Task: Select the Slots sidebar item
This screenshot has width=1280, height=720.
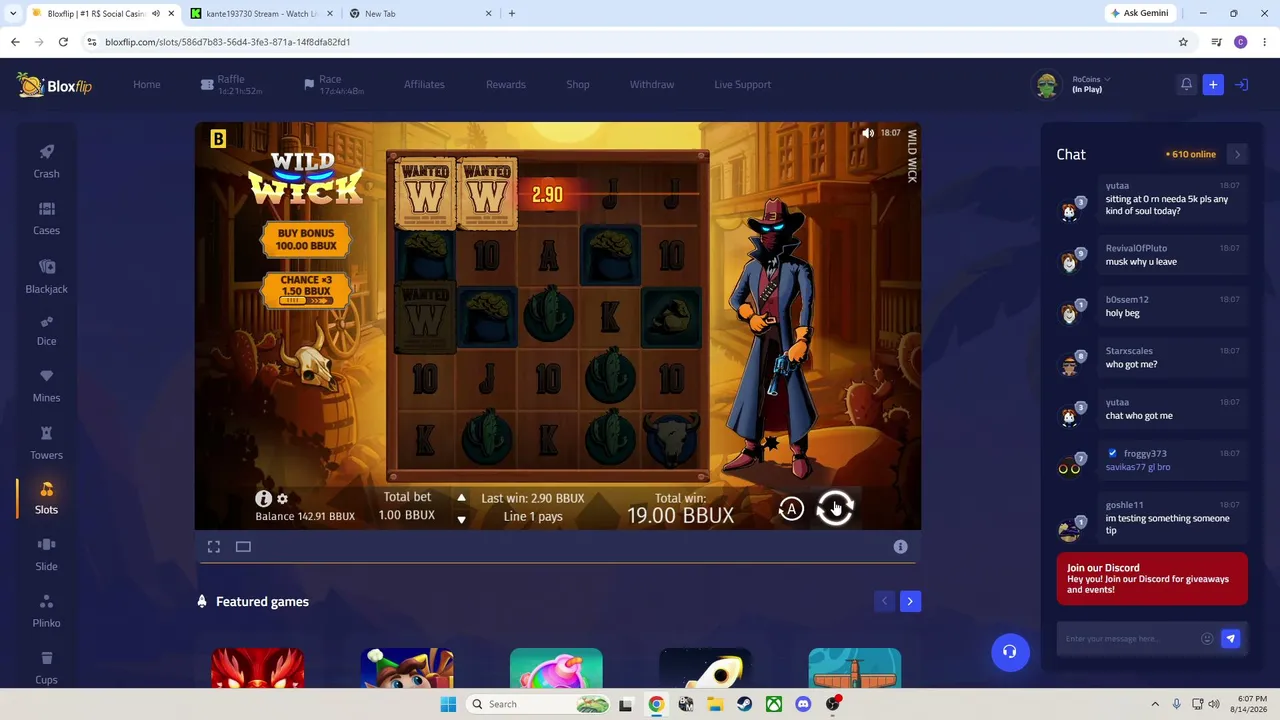Action: pos(46,498)
